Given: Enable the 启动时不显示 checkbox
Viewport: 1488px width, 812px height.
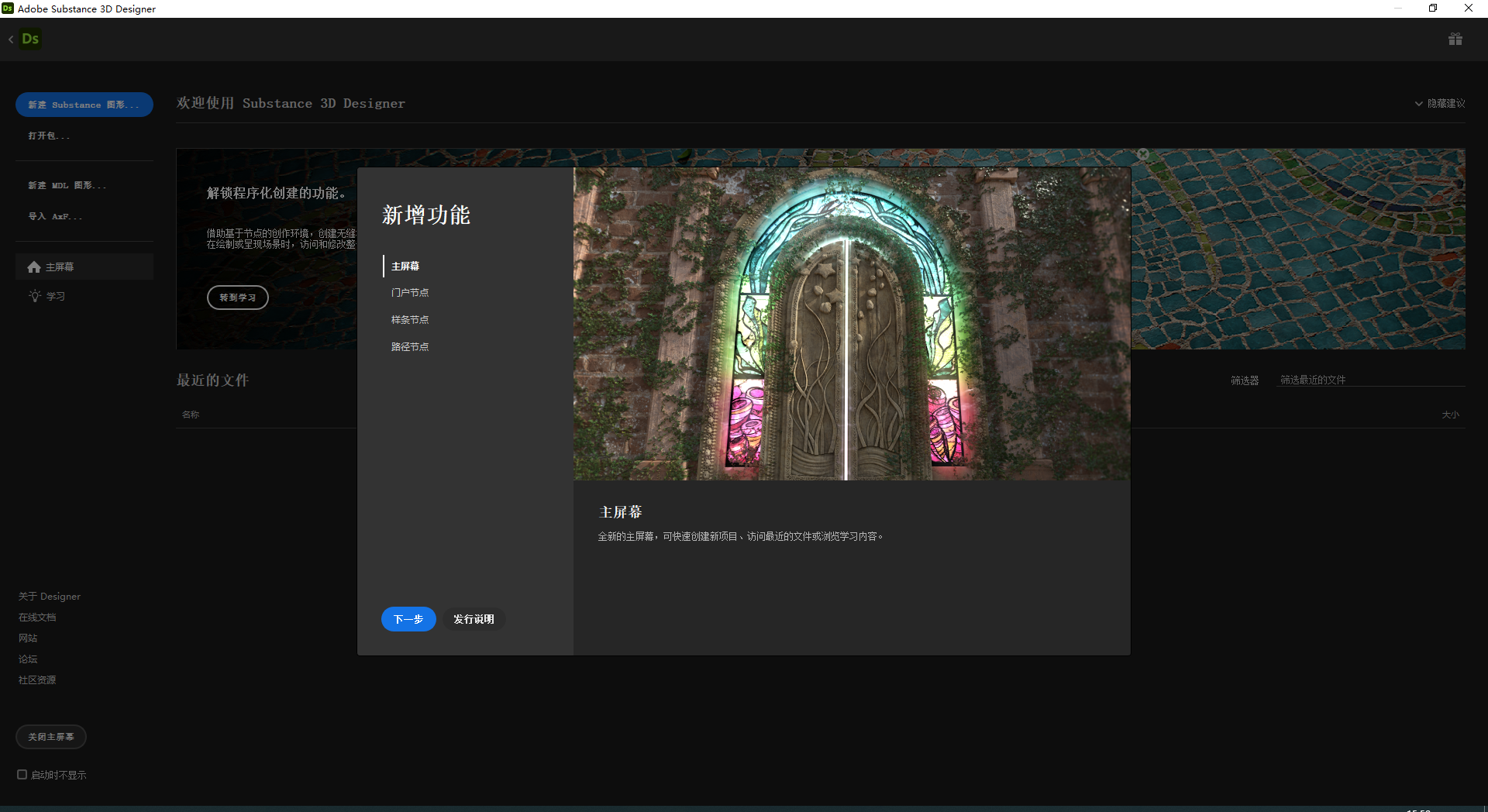Looking at the screenshot, I should click(22, 774).
